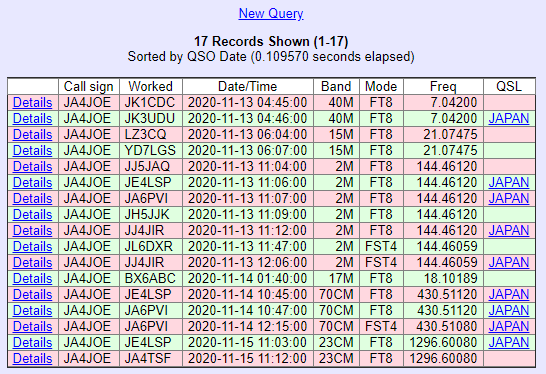The width and height of the screenshot is (546, 374).
Task: Click the JA4JOE call sign in LZ3CQ row
Action: click(x=87, y=134)
